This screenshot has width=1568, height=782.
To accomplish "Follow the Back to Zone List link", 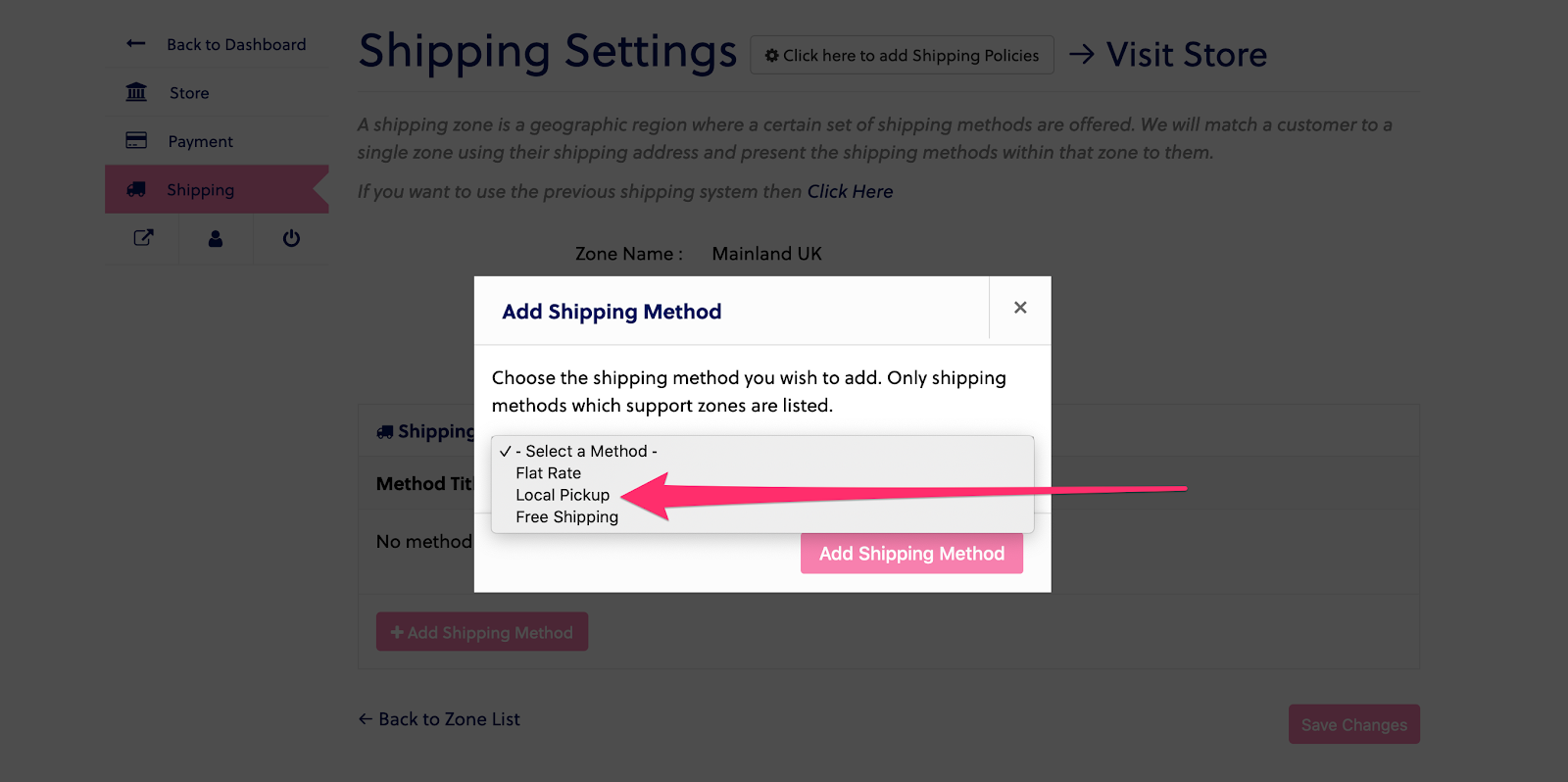I will pyautogui.click(x=440, y=719).
